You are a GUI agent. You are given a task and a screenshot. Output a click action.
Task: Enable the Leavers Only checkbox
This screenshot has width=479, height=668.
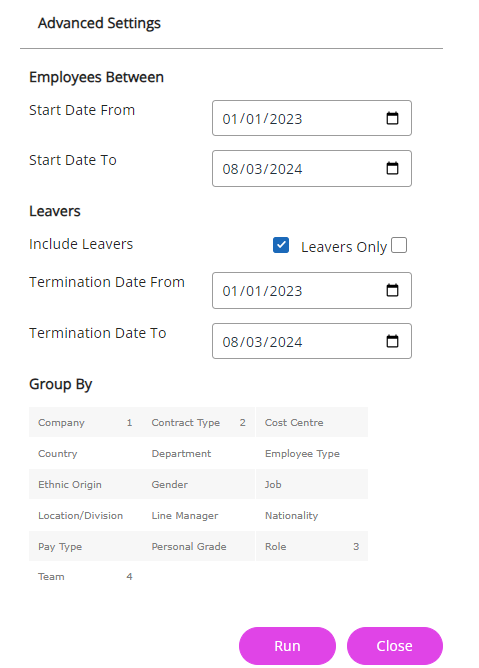coord(399,245)
